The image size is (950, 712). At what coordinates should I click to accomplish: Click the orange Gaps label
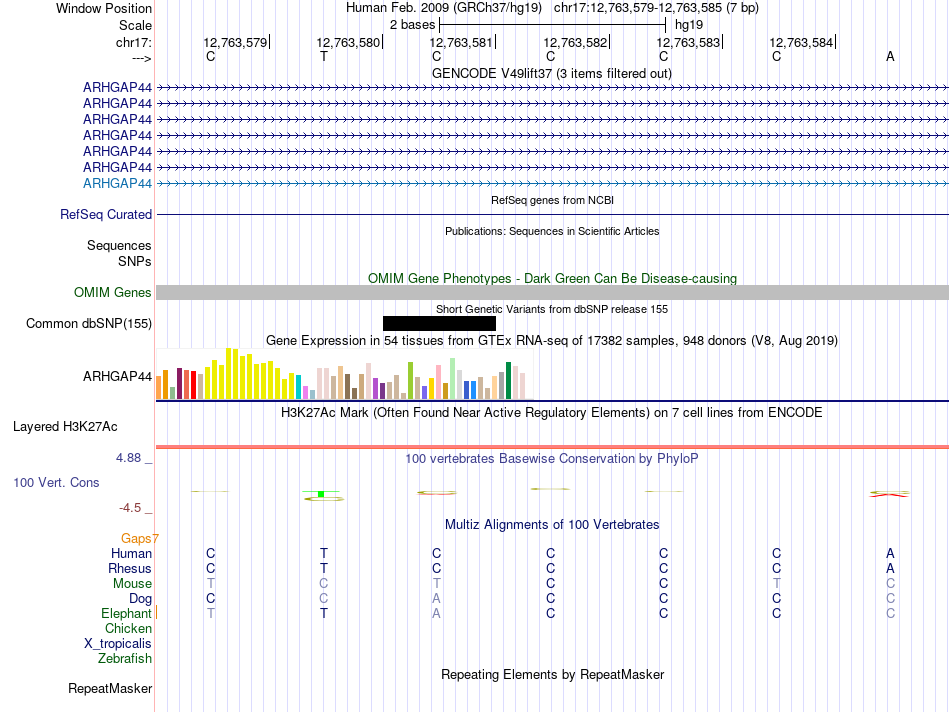pos(136,539)
